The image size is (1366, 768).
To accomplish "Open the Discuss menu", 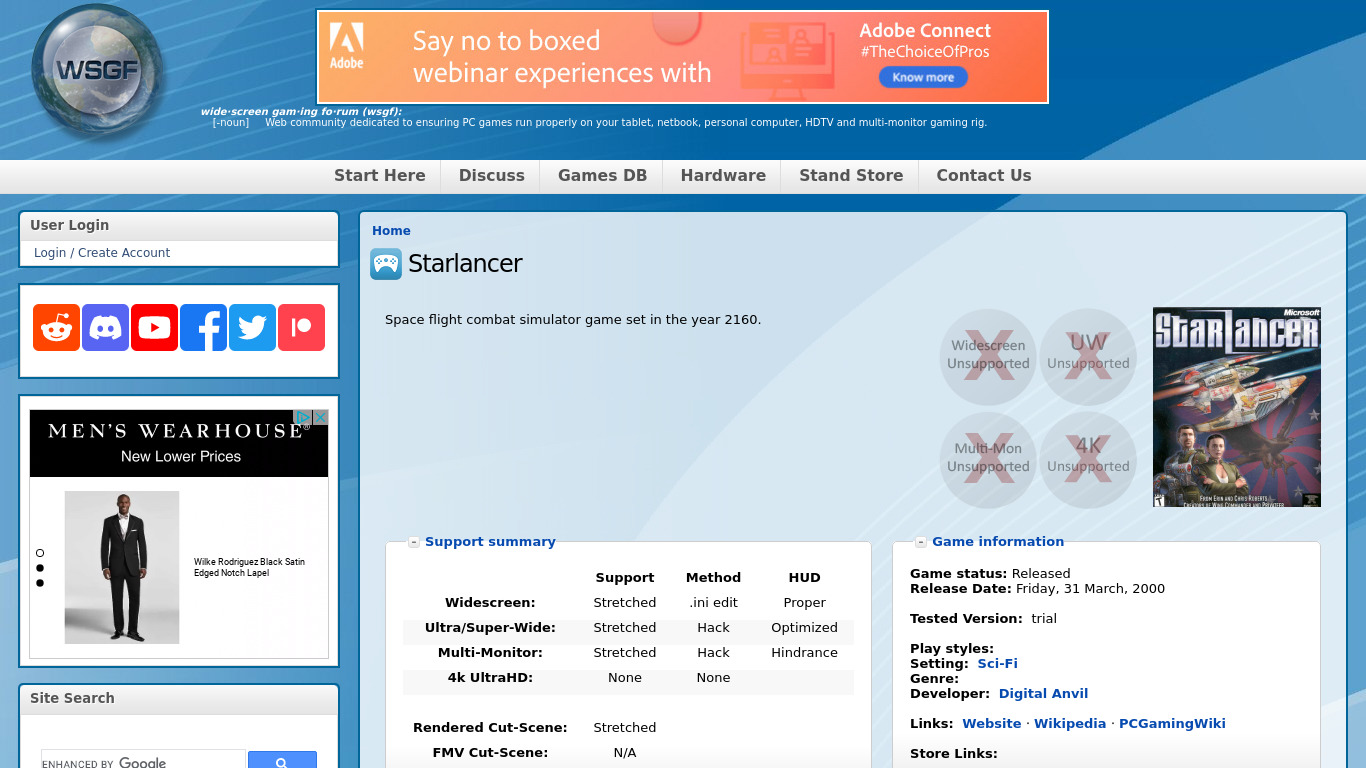I will click(492, 176).
